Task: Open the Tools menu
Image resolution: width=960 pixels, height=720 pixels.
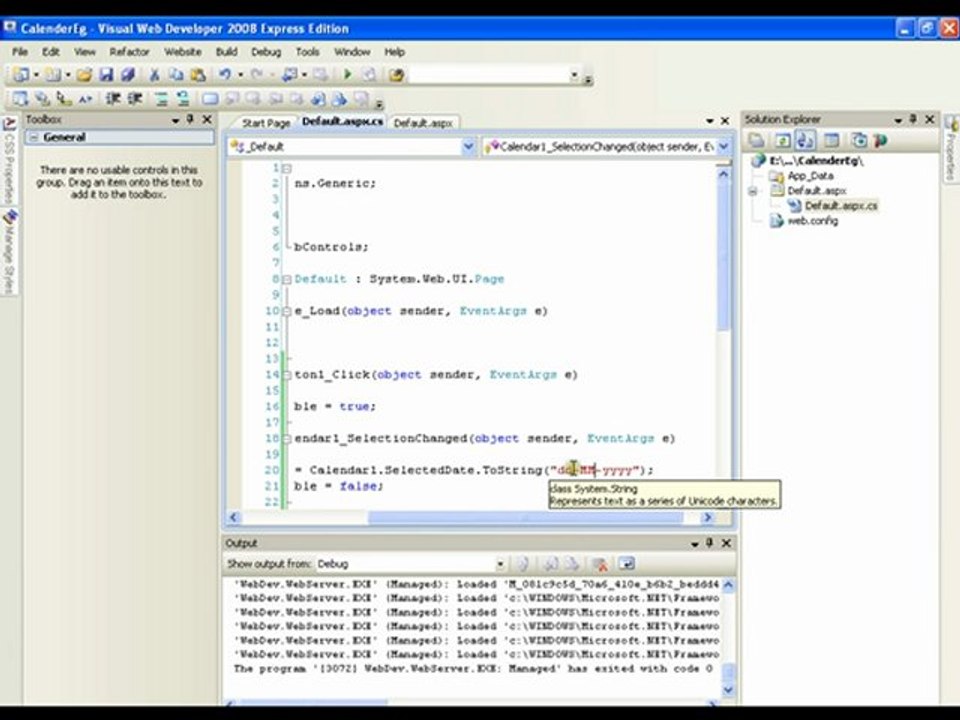Action: click(x=307, y=52)
